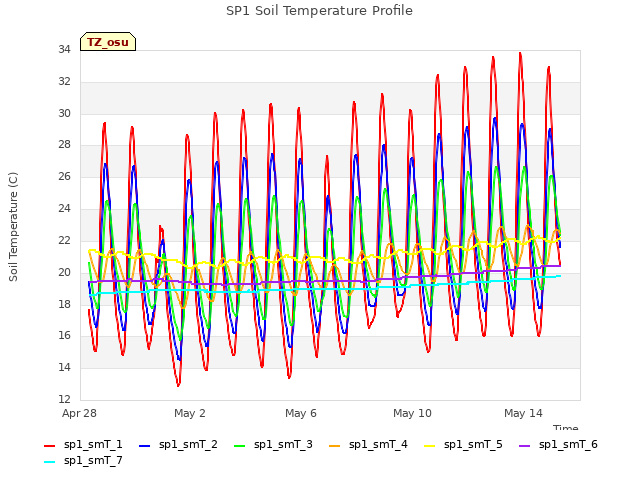
Task: Toggle sp1_smT_5 legend entry
Action: click(463, 444)
